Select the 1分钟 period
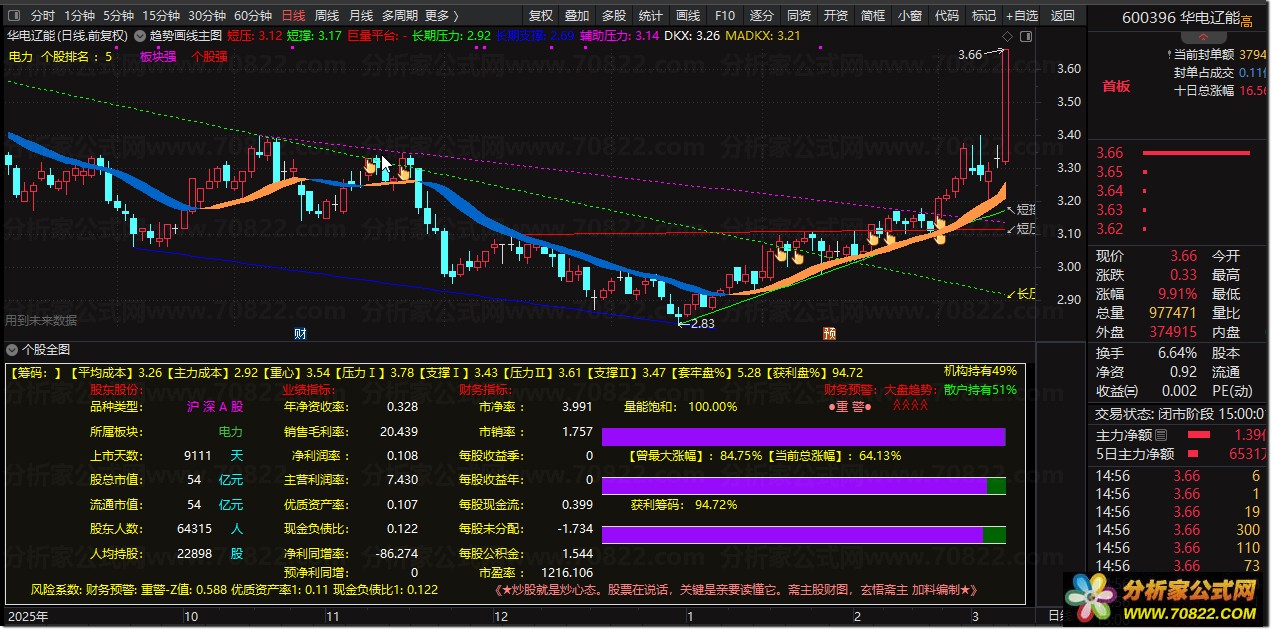1273x630 pixels. (x=80, y=16)
